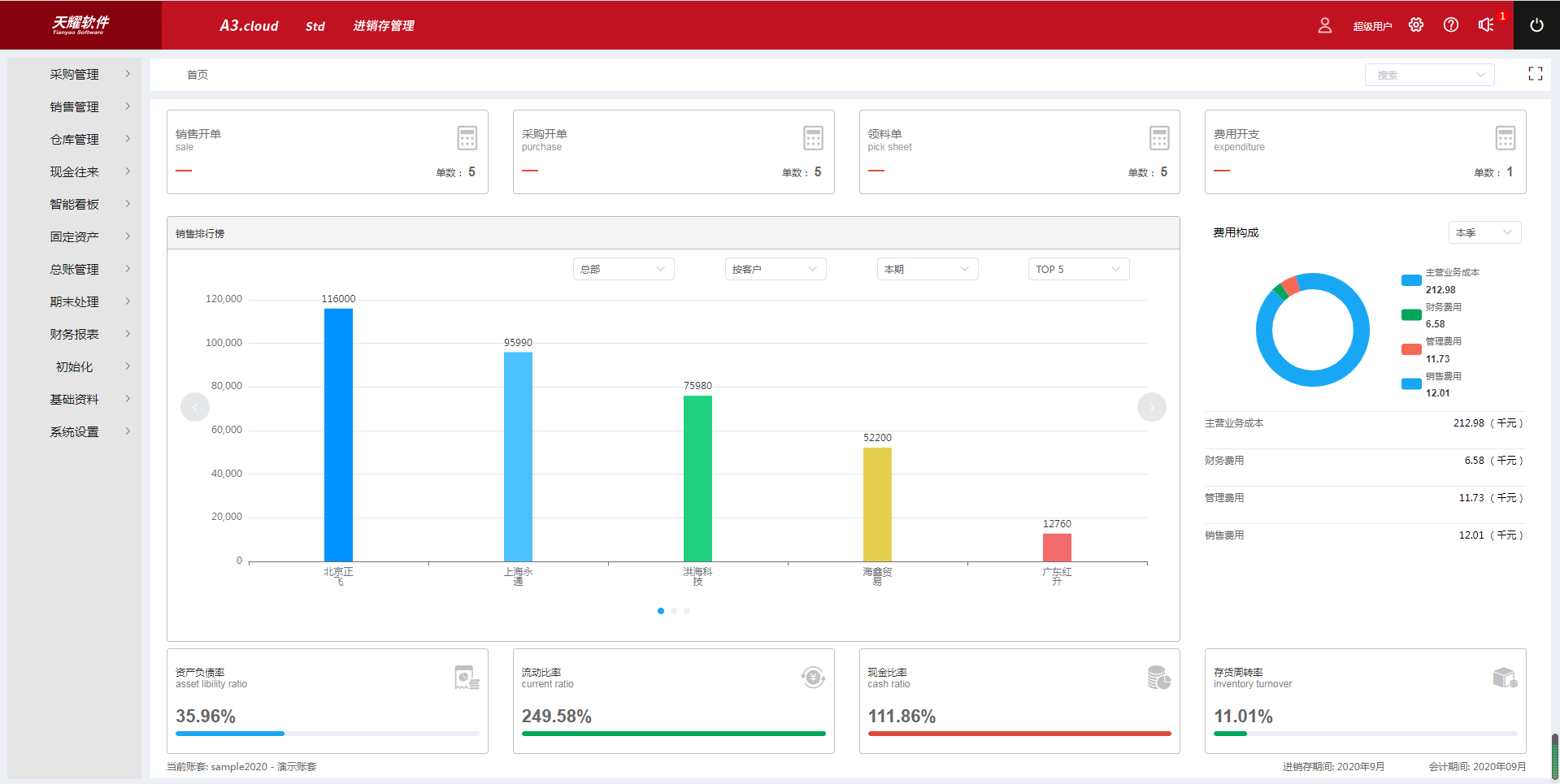Click calculator icon on 销售开单 card

pos(467,138)
